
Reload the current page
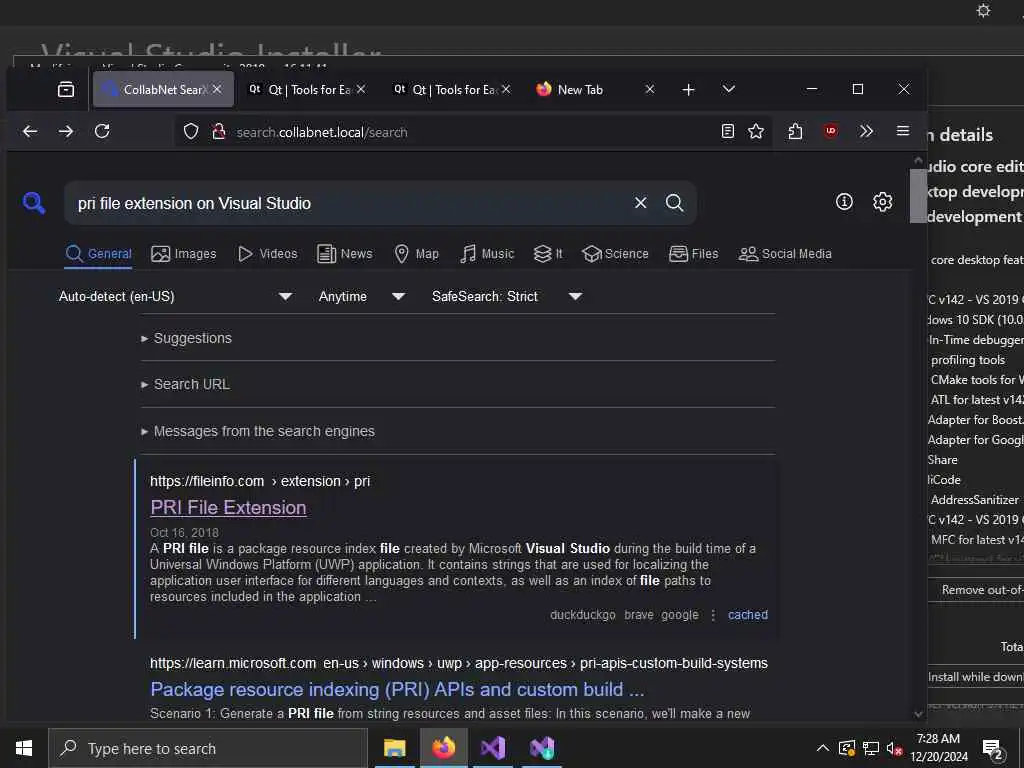(x=103, y=131)
